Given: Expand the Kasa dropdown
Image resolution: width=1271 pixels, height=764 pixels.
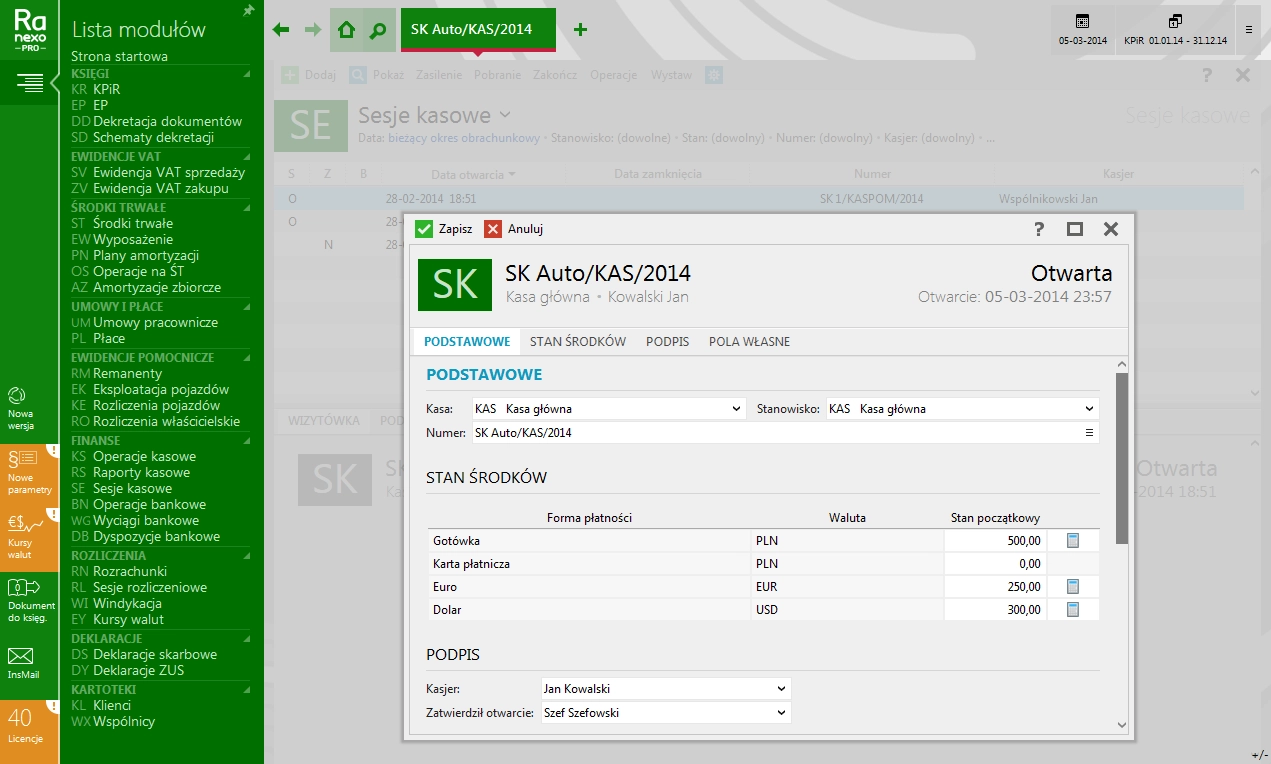Looking at the screenshot, I should point(737,409).
